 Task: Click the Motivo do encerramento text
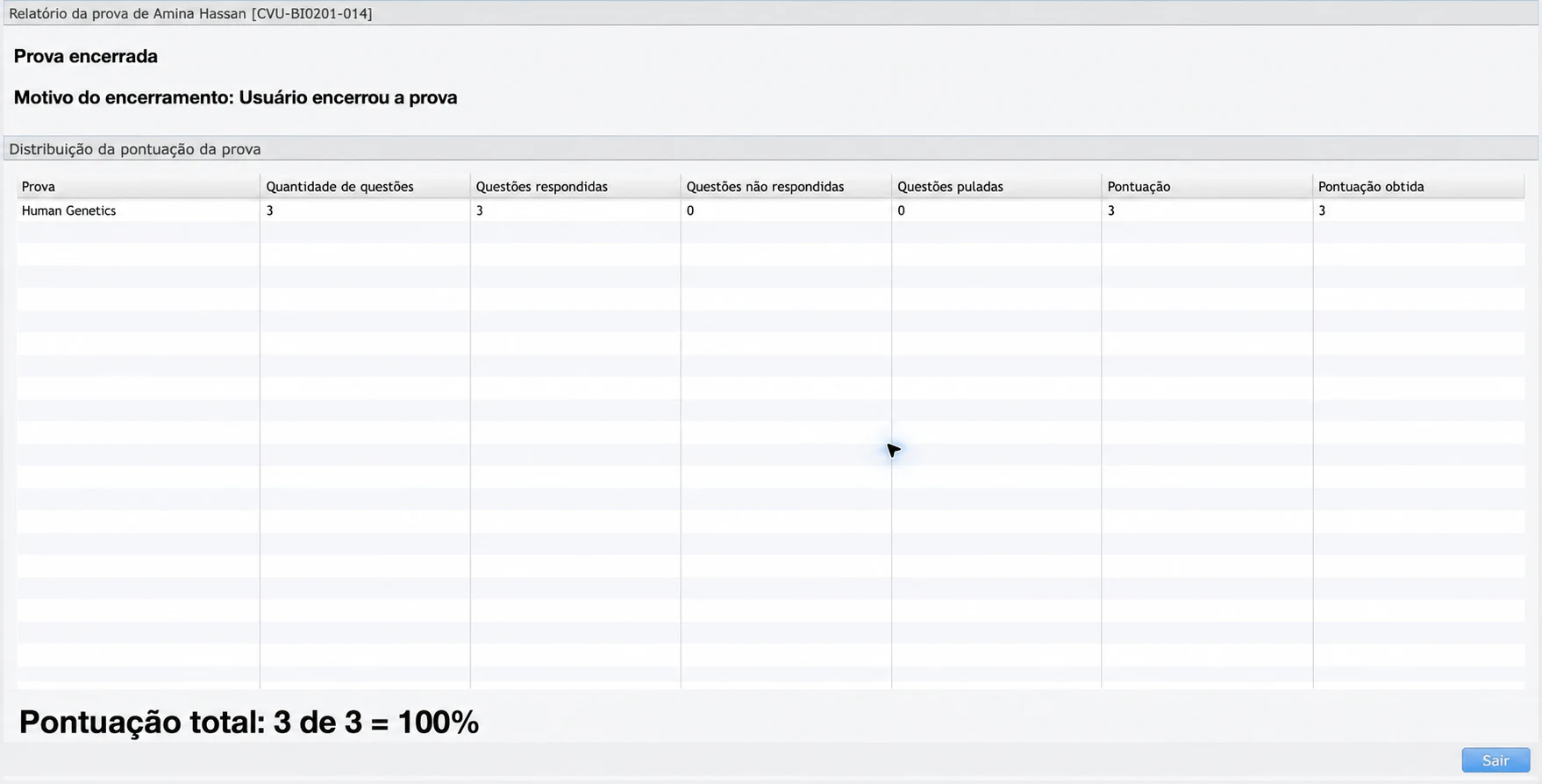pyautogui.click(x=235, y=97)
